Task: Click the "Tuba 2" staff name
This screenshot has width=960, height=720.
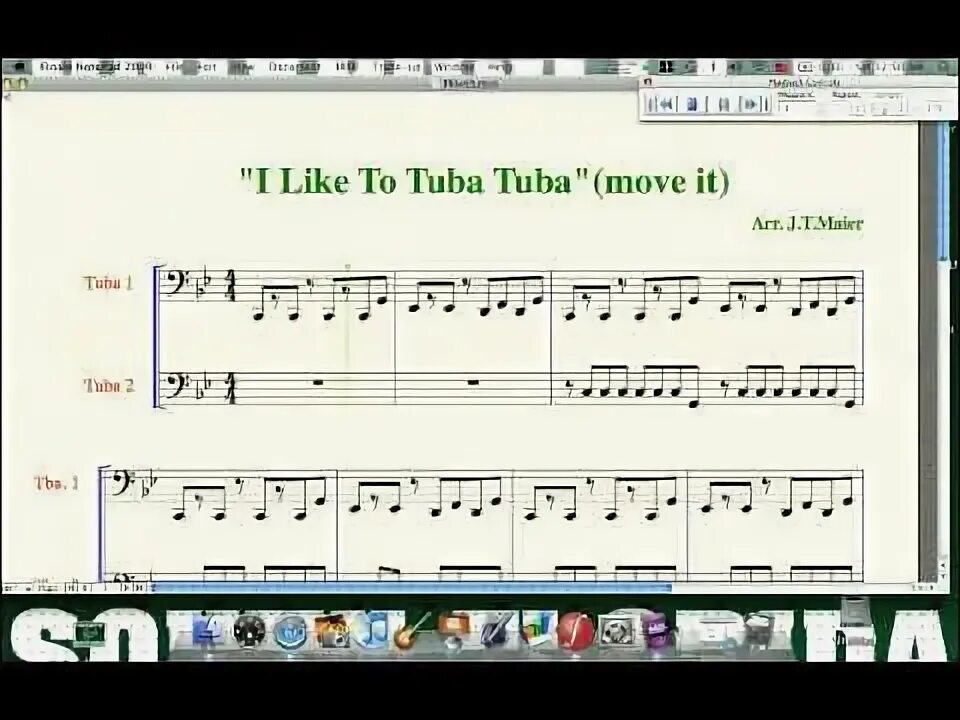Action: 109,386
